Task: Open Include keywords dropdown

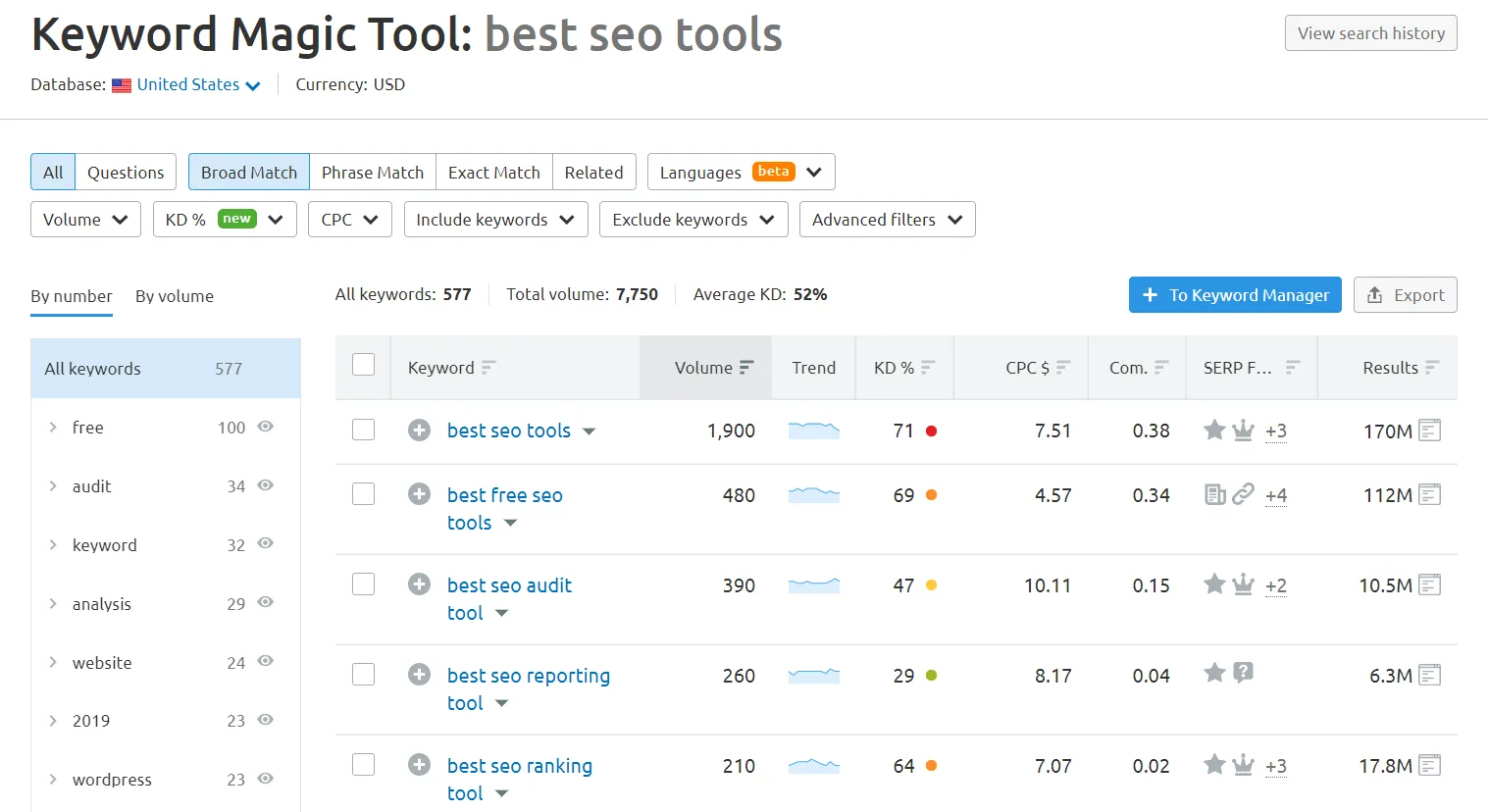Action: click(x=495, y=220)
